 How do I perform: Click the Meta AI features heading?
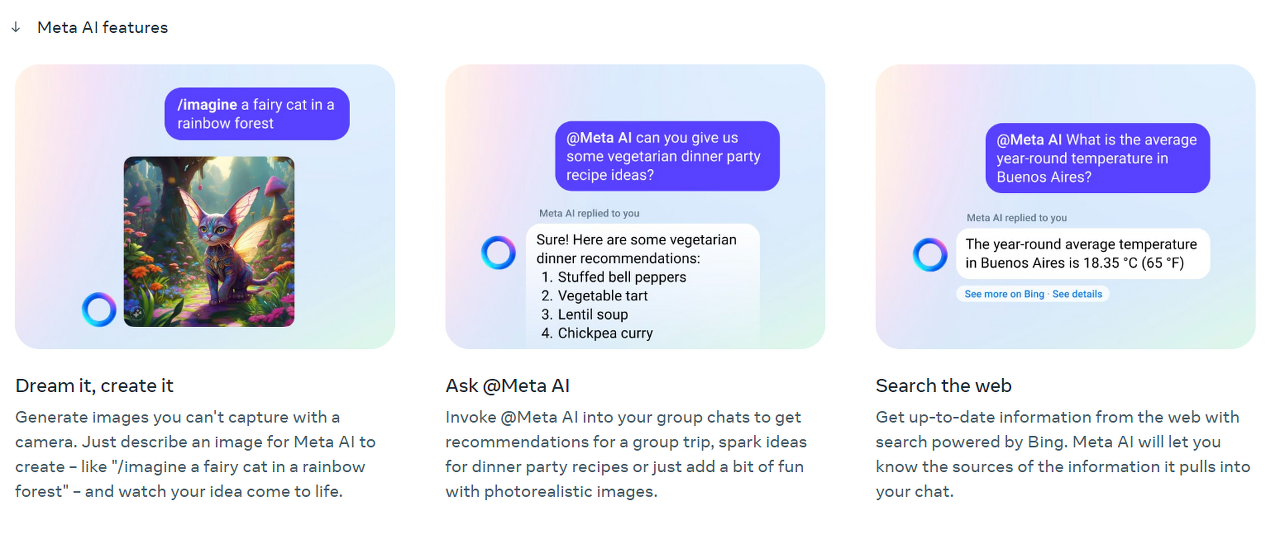click(x=102, y=28)
